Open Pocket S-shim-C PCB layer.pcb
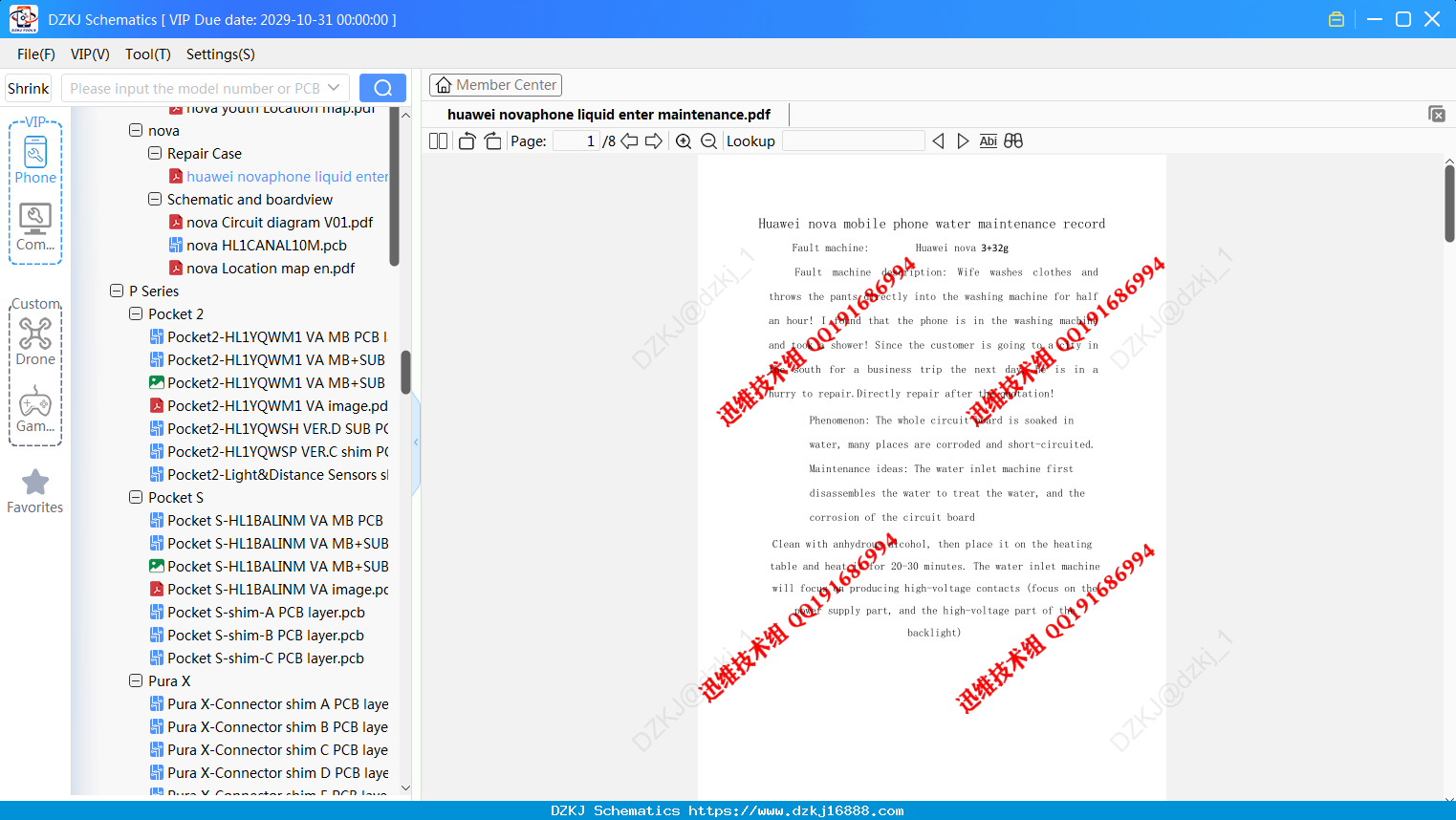Viewport: 1456px width, 820px height. coord(256,658)
